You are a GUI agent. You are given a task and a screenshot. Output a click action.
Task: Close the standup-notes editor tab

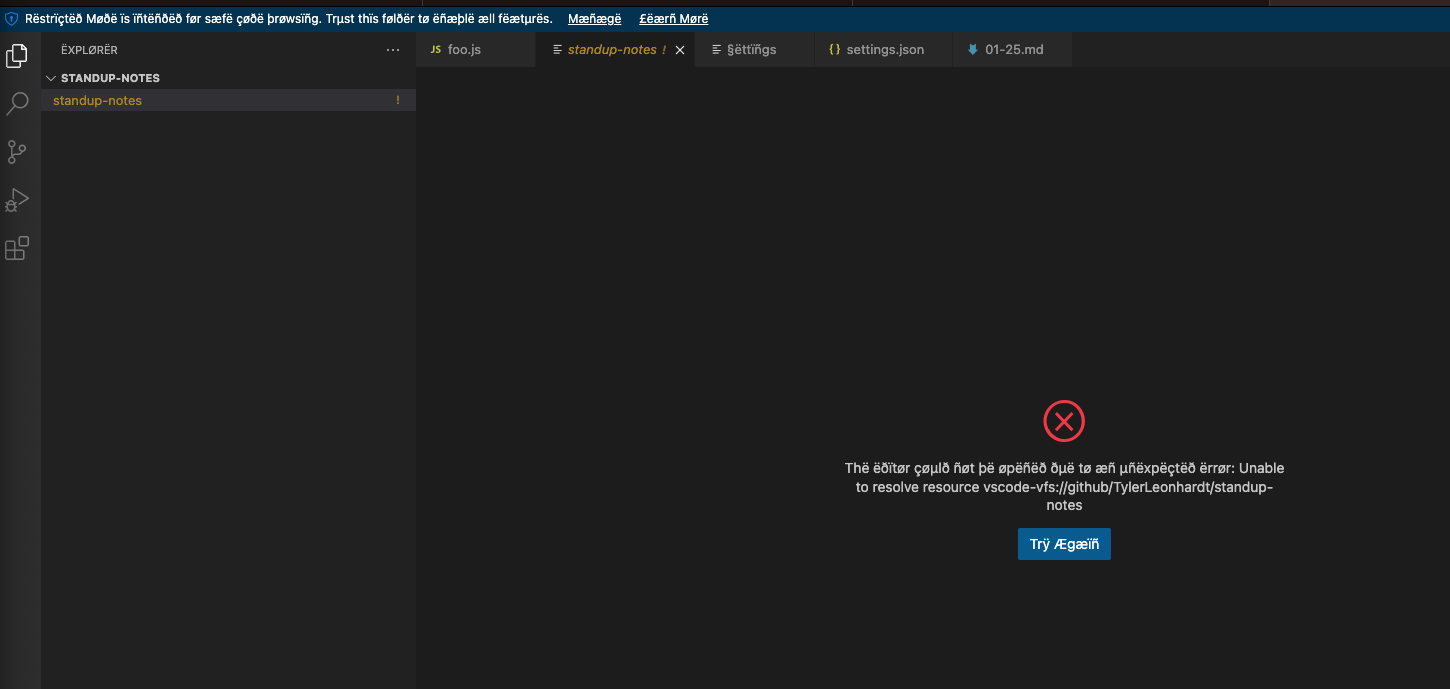coord(680,48)
